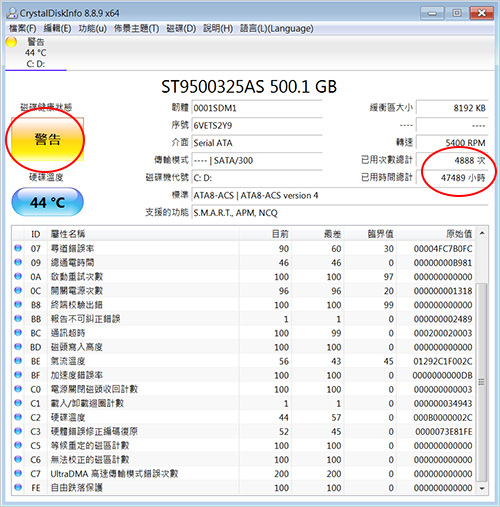Click the blue status dot for attribute BF
Screen dimensions: 500x507
tap(18, 375)
